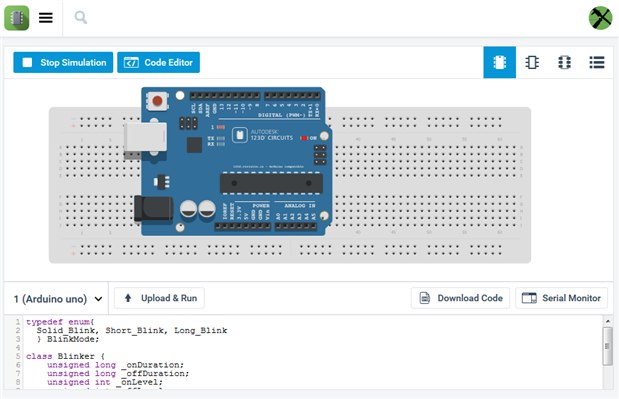Click the Solid_Blink enum line
This screenshot has width=619, height=399.
(132, 331)
